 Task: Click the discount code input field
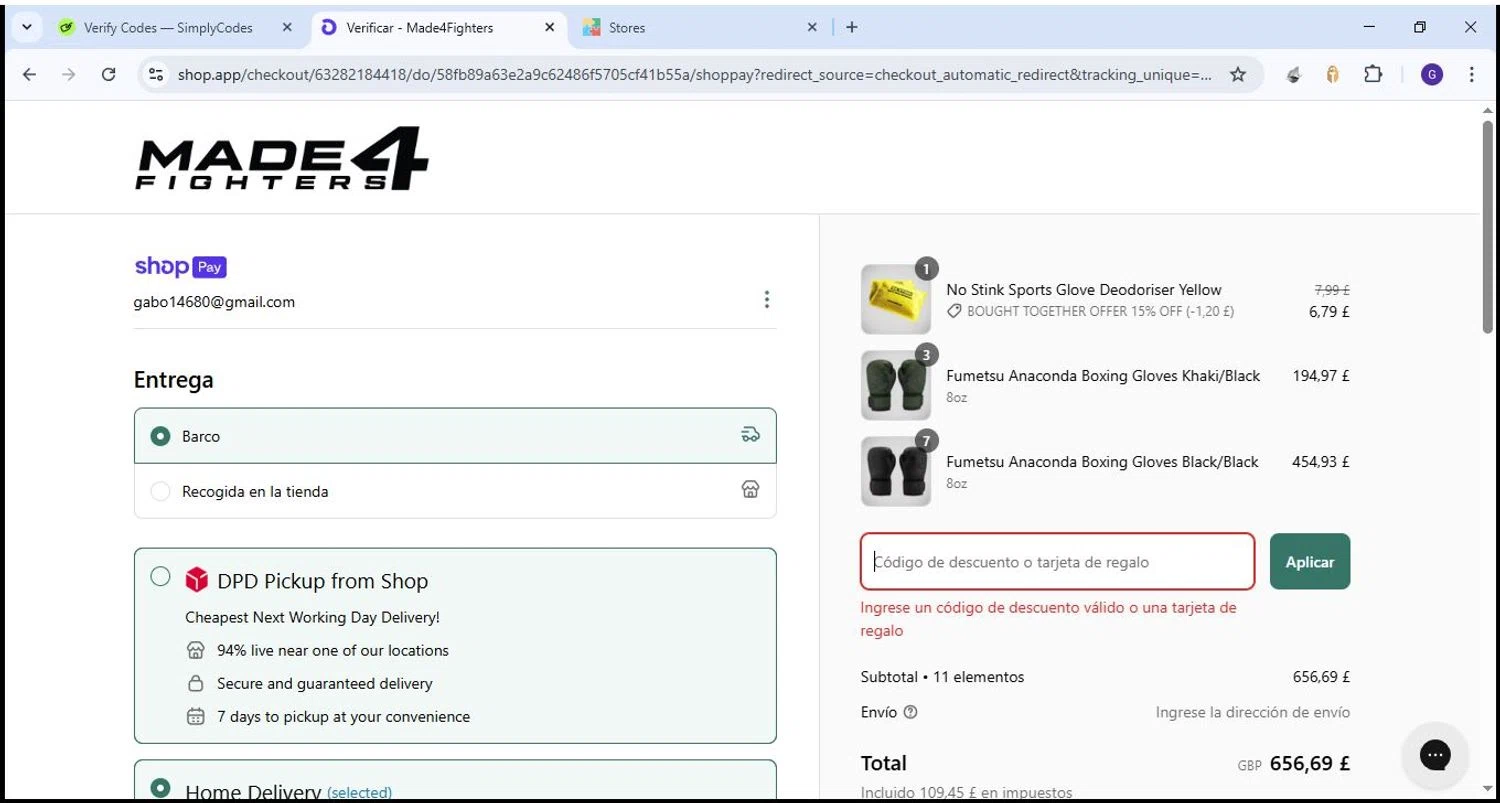pos(1057,562)
